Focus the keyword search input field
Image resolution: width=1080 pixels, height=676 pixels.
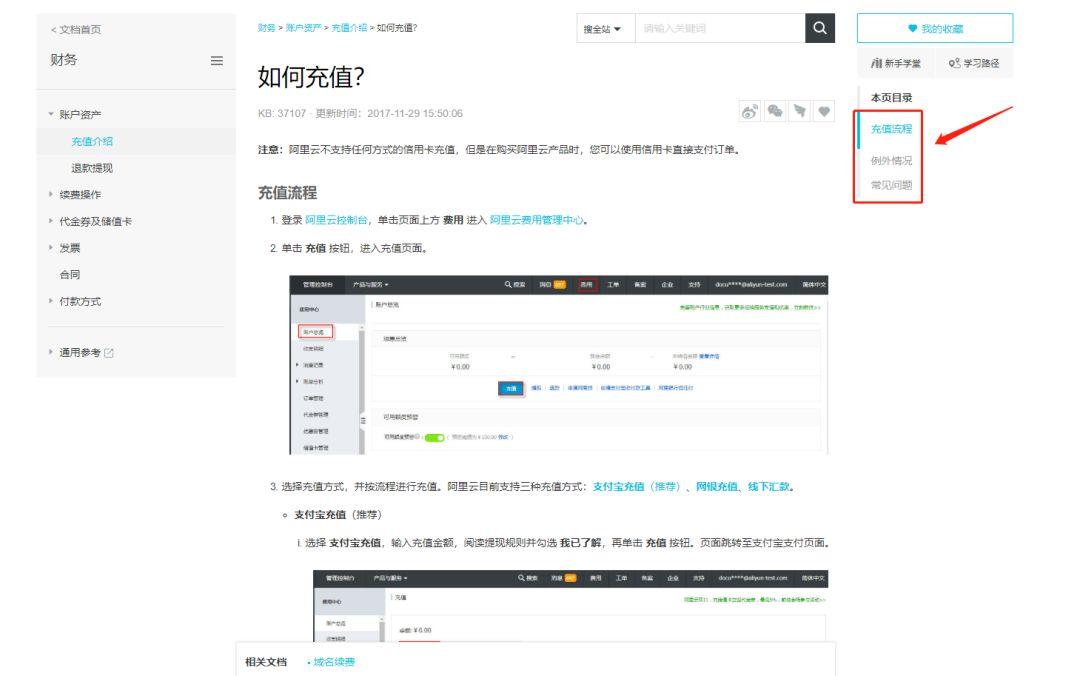coord(720,28)
